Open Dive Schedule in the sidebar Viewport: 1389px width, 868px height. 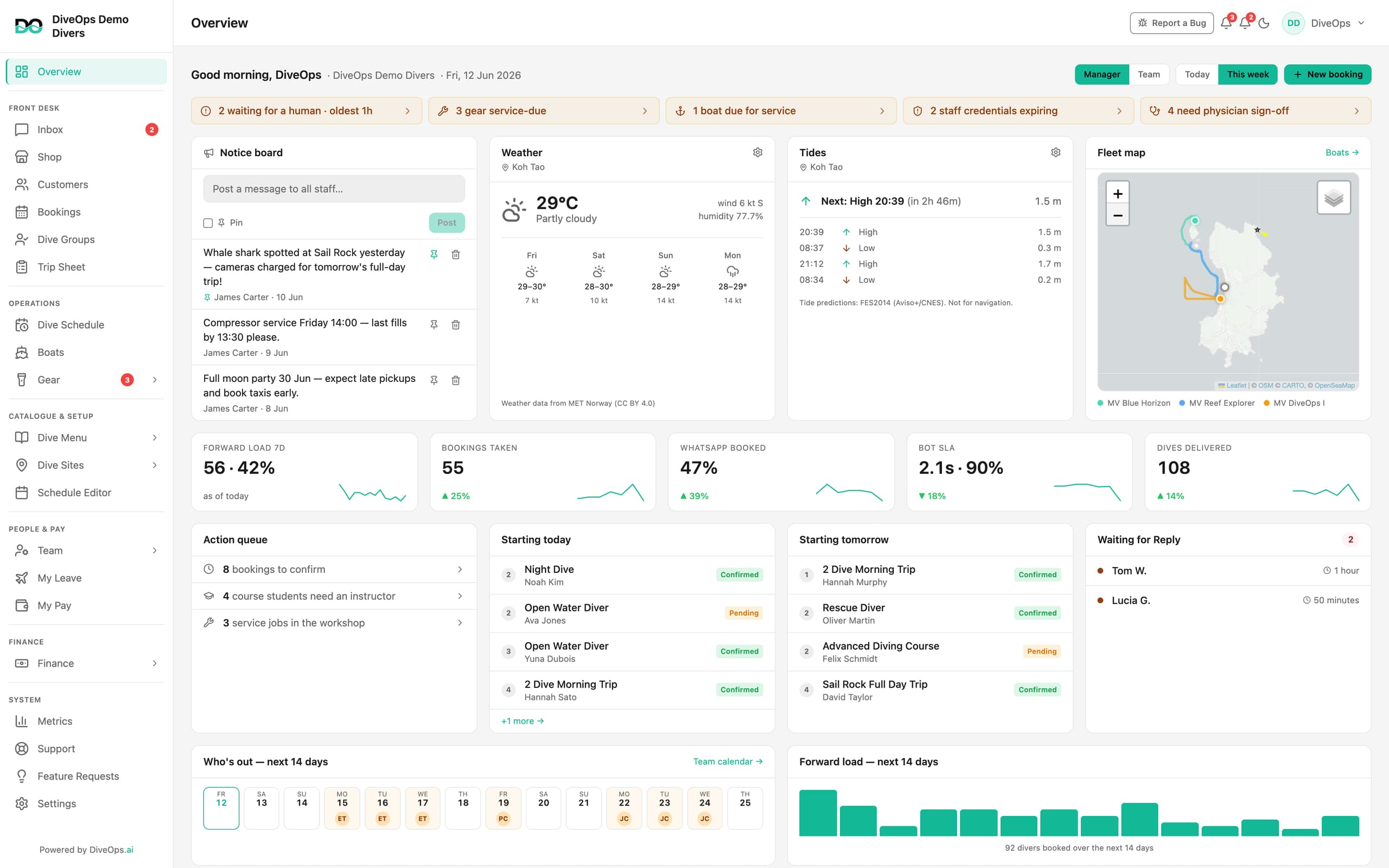point(86,325)
